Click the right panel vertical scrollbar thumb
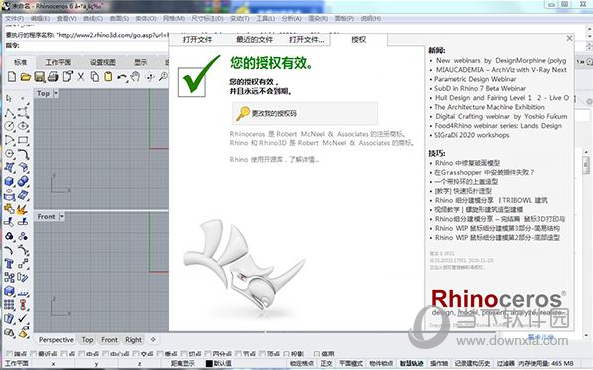The image size is (593, 370). [x=586, y=165]
